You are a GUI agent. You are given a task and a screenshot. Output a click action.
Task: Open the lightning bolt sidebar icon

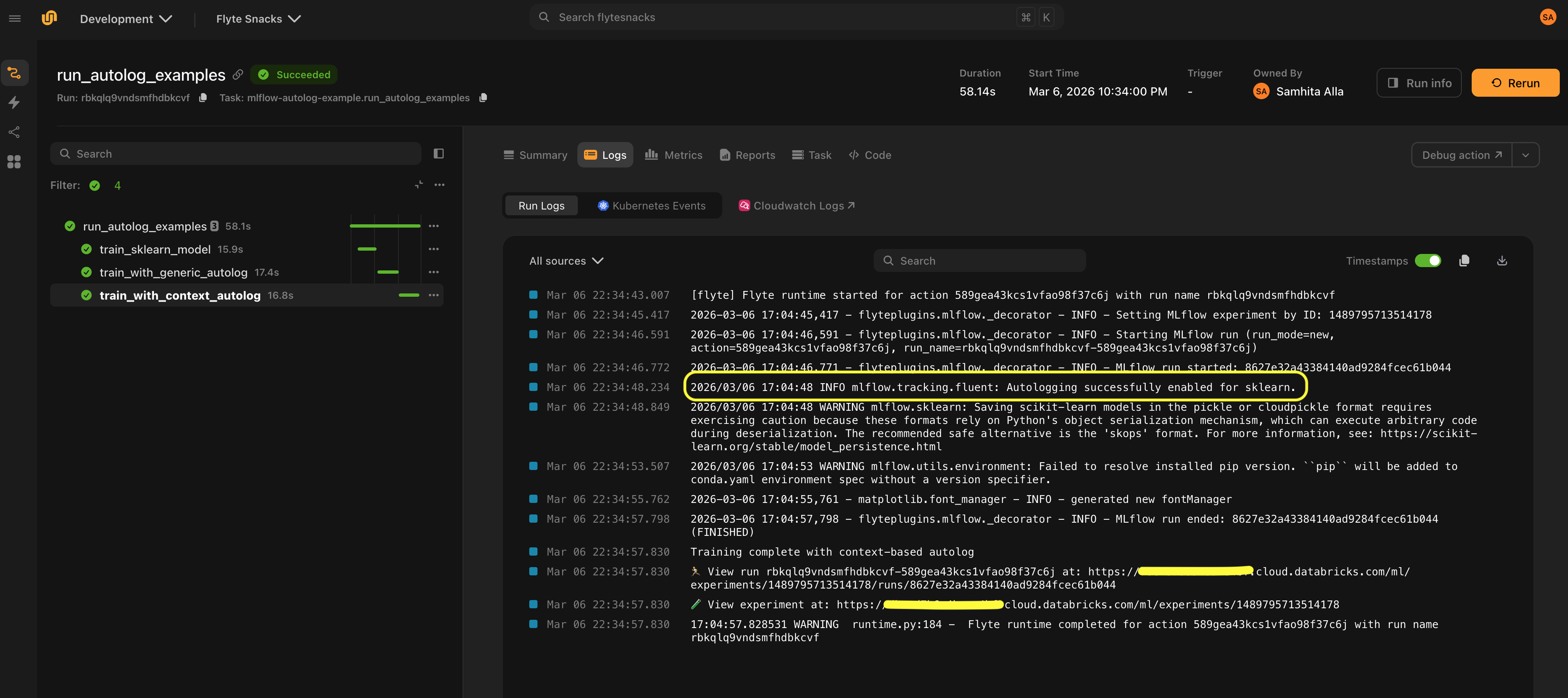click(x=14, y=102)
